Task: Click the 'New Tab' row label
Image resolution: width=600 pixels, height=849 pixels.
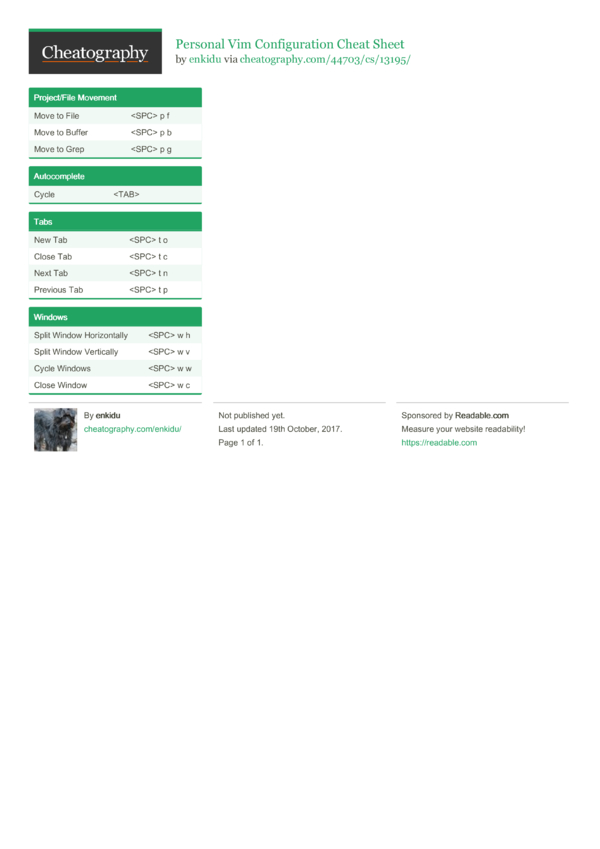Action: click(50, 240)
